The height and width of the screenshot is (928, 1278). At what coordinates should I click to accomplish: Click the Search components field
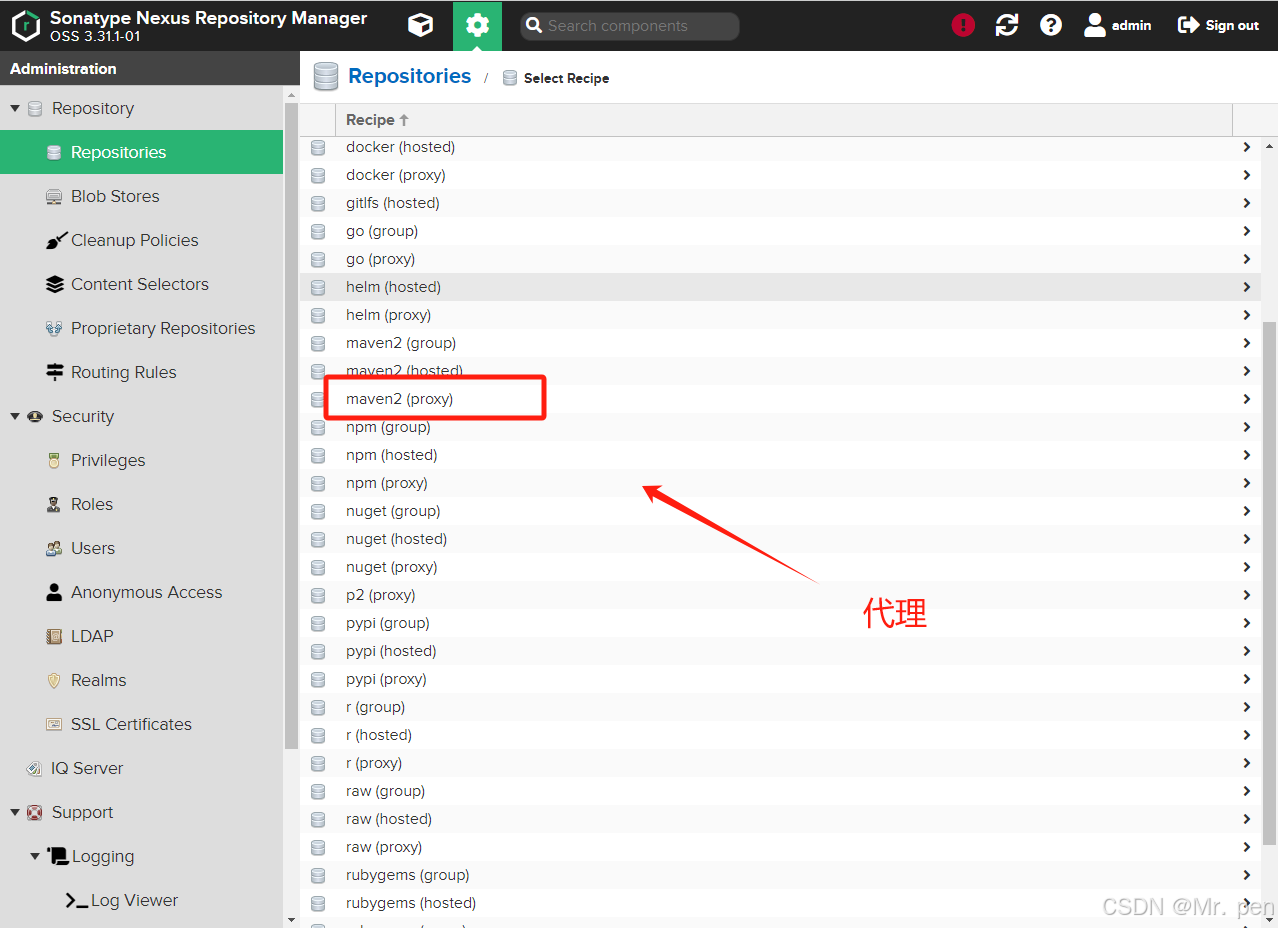click(630, 26)
